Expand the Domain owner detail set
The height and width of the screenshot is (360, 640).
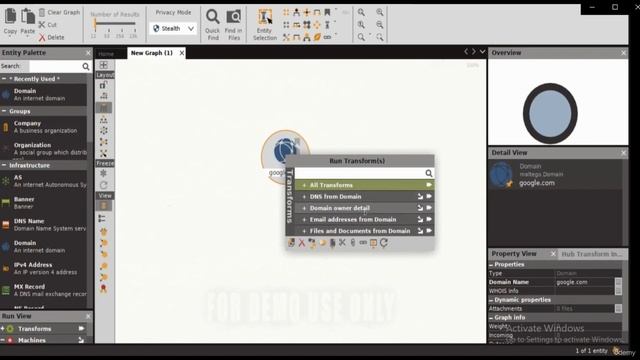(304, 208)
